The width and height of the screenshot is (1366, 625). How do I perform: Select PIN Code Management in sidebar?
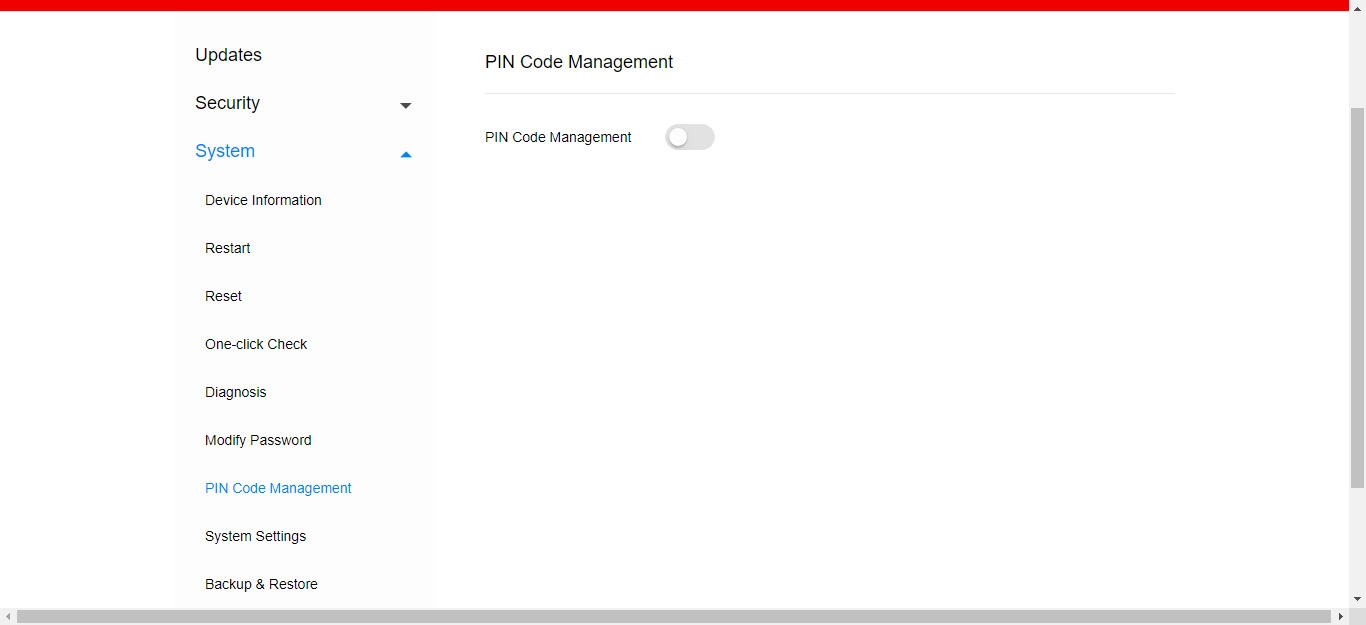[x=278, y=488]
